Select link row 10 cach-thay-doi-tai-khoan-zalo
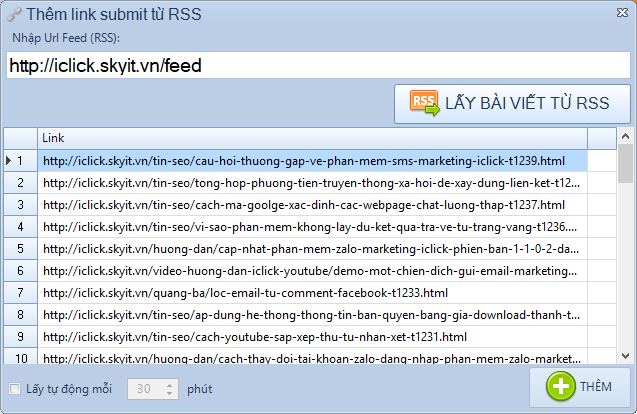 [x=312, y=357]
